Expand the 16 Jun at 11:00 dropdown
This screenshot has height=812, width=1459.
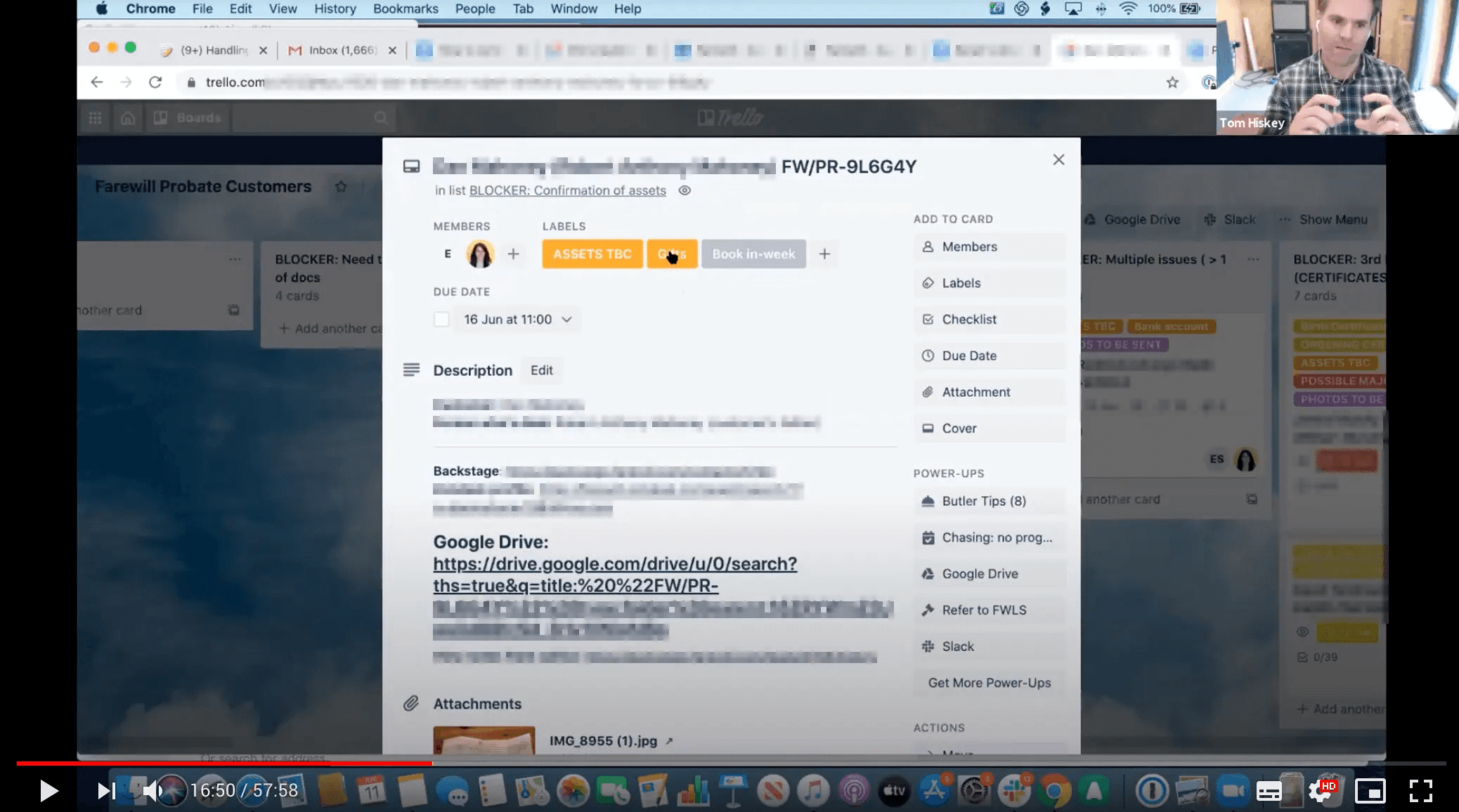coord(517,320)
